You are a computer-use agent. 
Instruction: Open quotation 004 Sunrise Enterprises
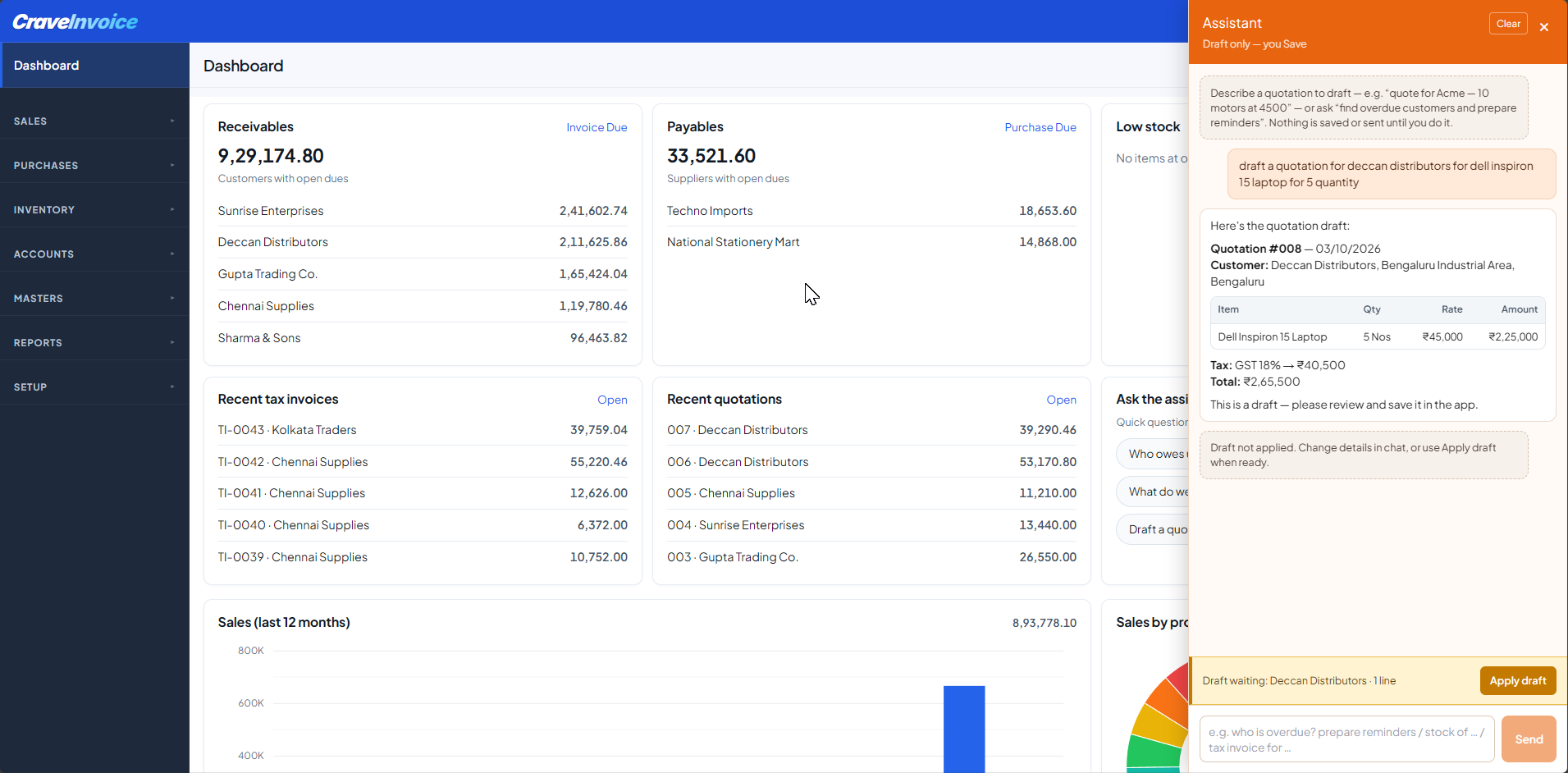871,525
